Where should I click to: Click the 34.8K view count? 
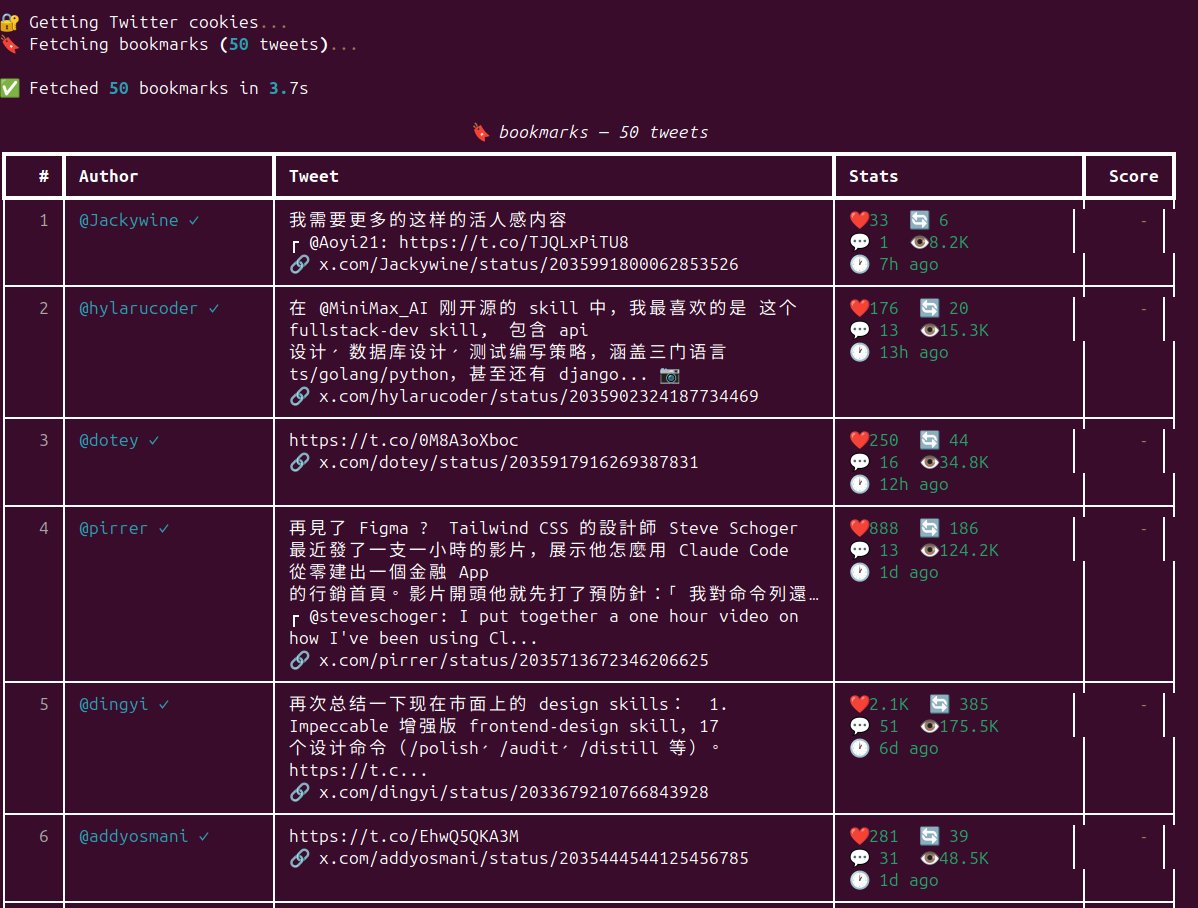(963, 462)
